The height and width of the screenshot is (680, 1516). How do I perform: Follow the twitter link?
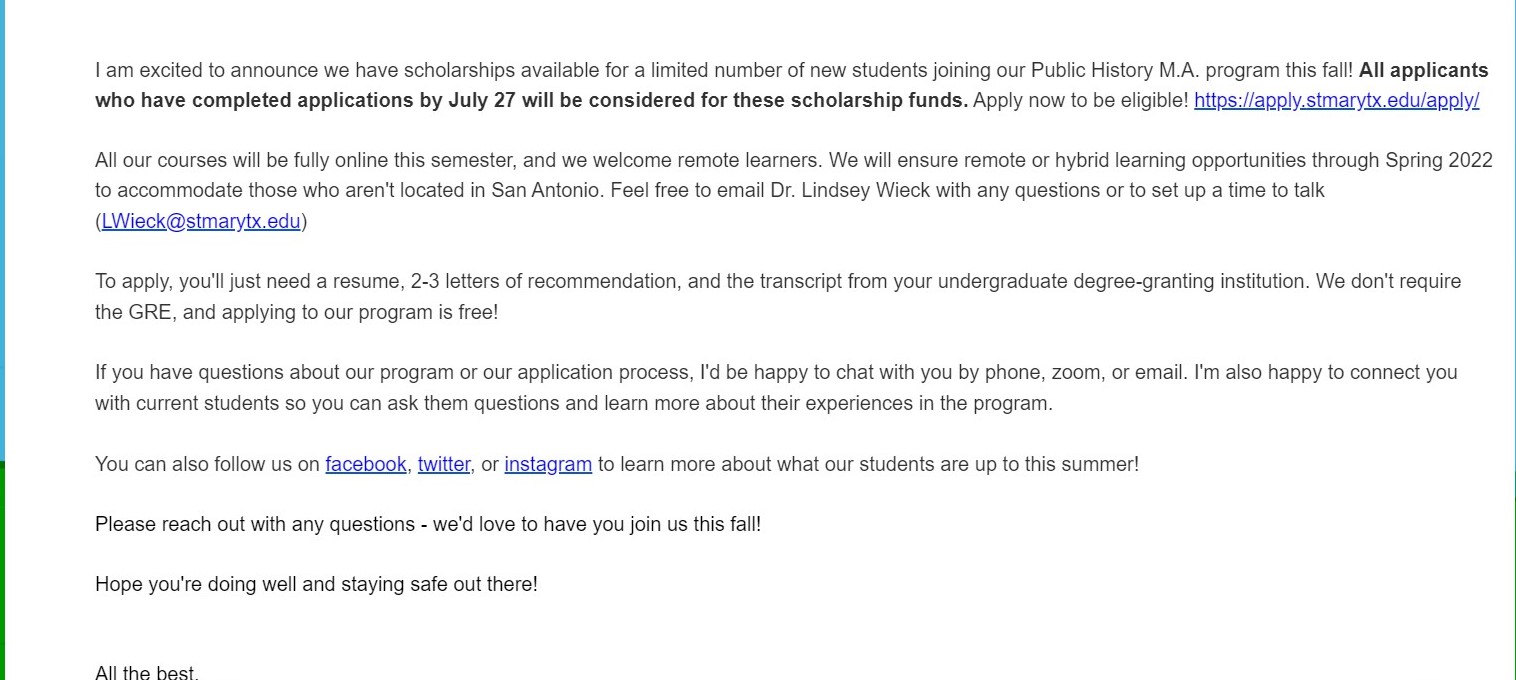pyautogui.click(x=443, y=464)
